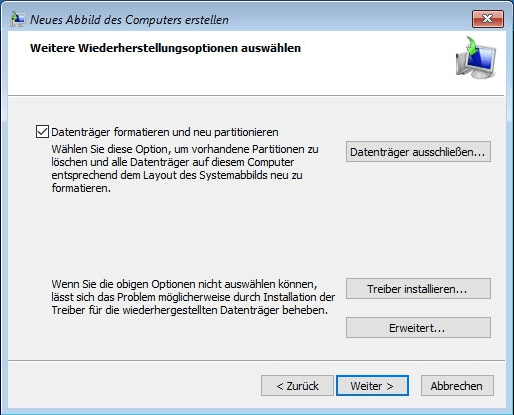Click the empty title bar area beside the title
The width and height of the screenshot is (514, 415).
350,19
